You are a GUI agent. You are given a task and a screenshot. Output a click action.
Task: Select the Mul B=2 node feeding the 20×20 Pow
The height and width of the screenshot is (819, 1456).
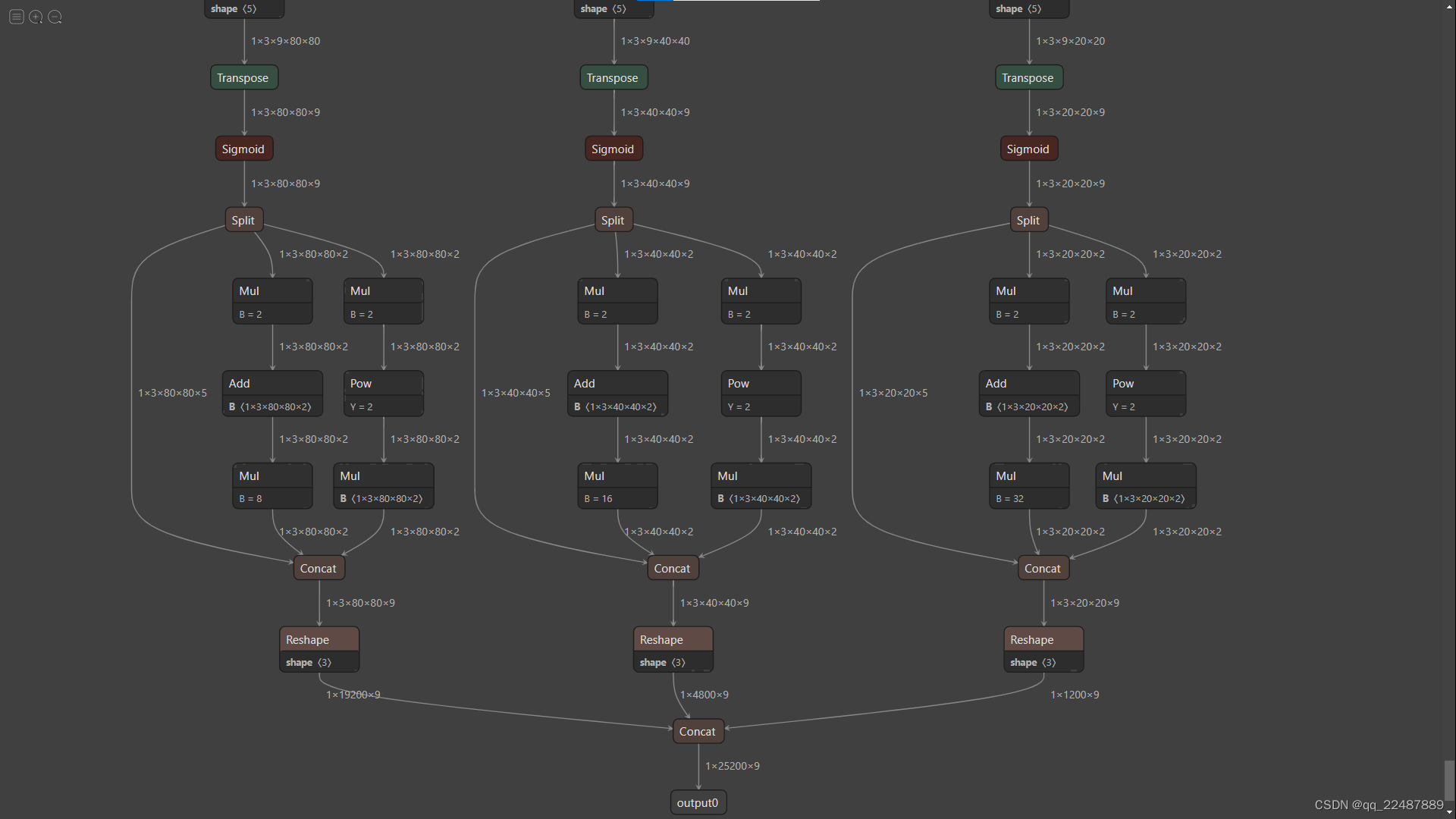[x=1146, y=301]
